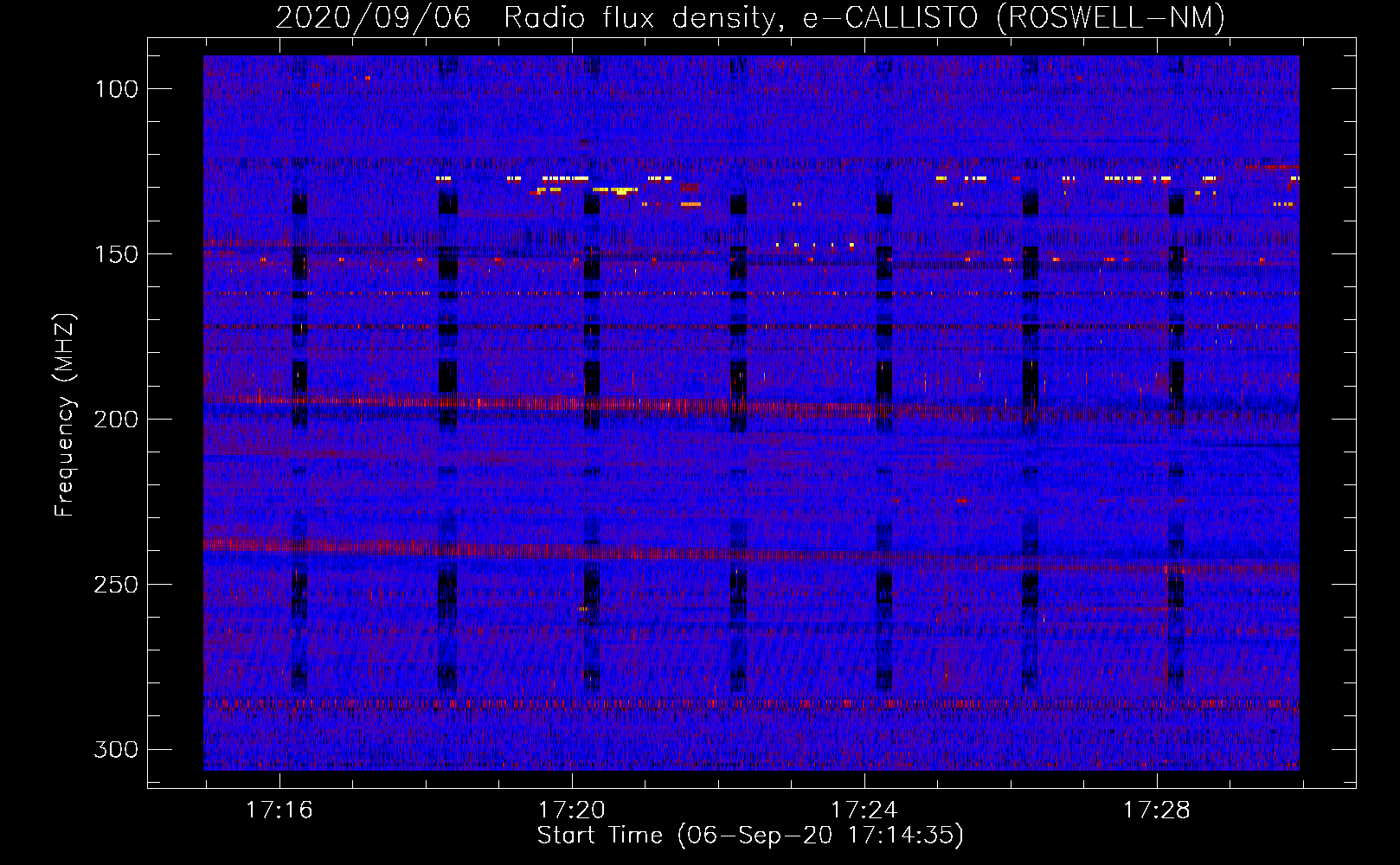Viewport: 1400px width, 865px height.
Task: Click the 150 frequency tick label
Action: point(116,254)
